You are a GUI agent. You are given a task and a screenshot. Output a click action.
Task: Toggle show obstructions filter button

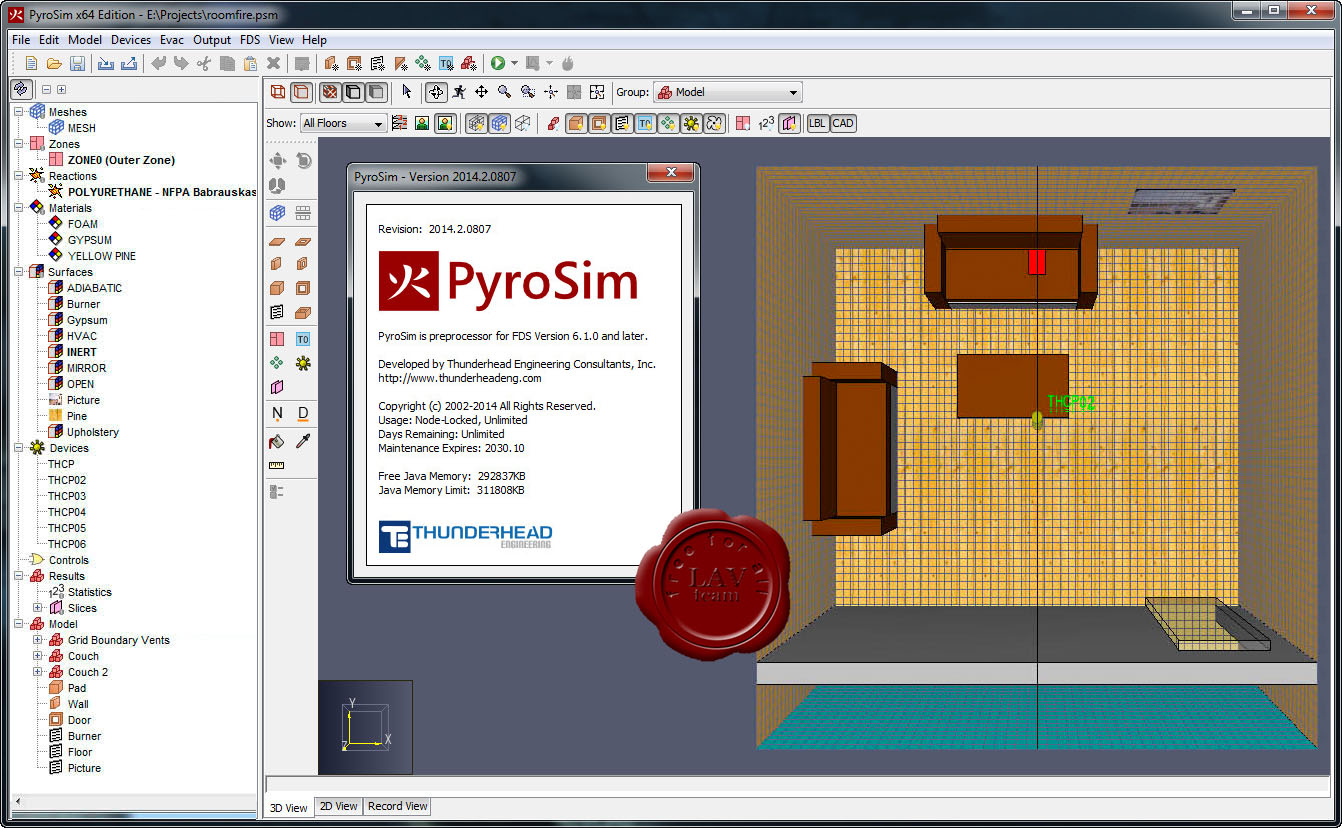[x=577, y=123]
